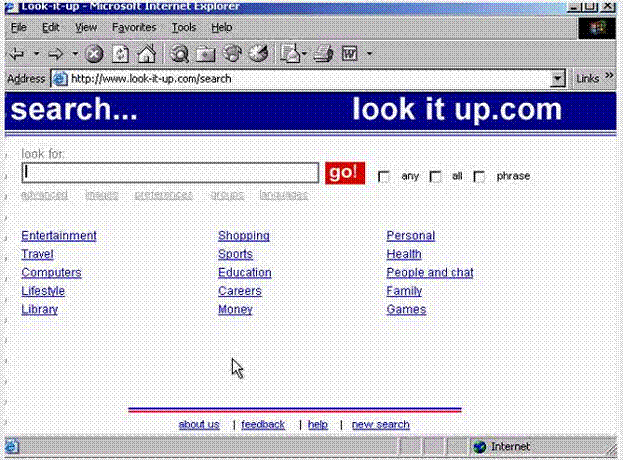Open the Family category link
Screen dimensions: 623x460
point(404,291)
